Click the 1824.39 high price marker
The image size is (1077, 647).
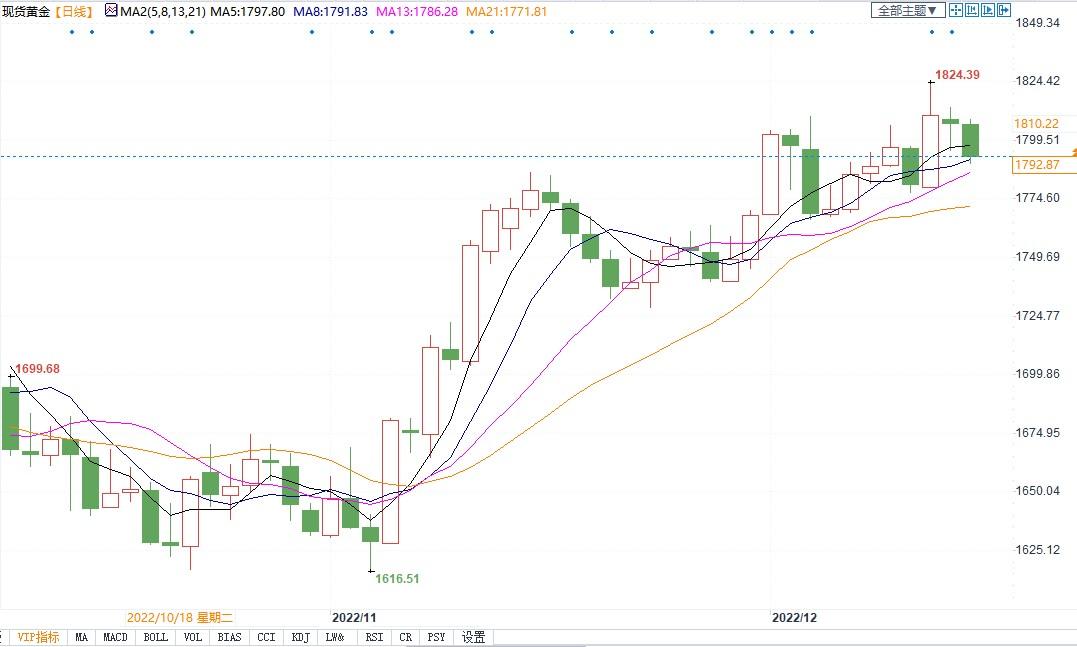click(956, 75)
